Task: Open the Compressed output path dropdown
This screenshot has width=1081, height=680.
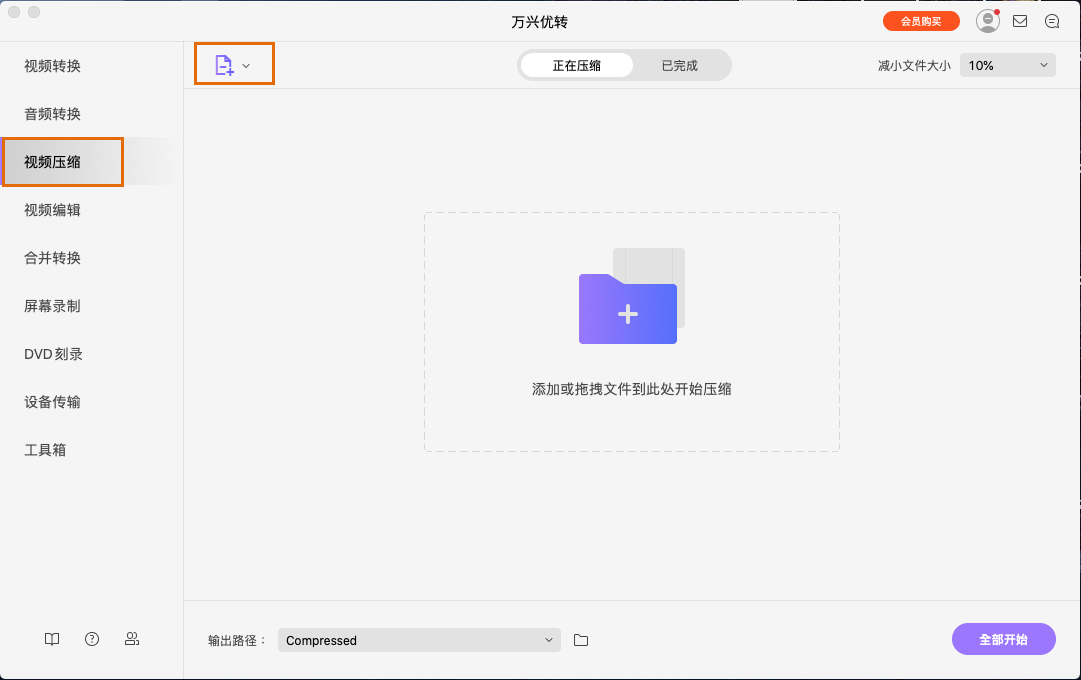Action: [x=418, y=639]
